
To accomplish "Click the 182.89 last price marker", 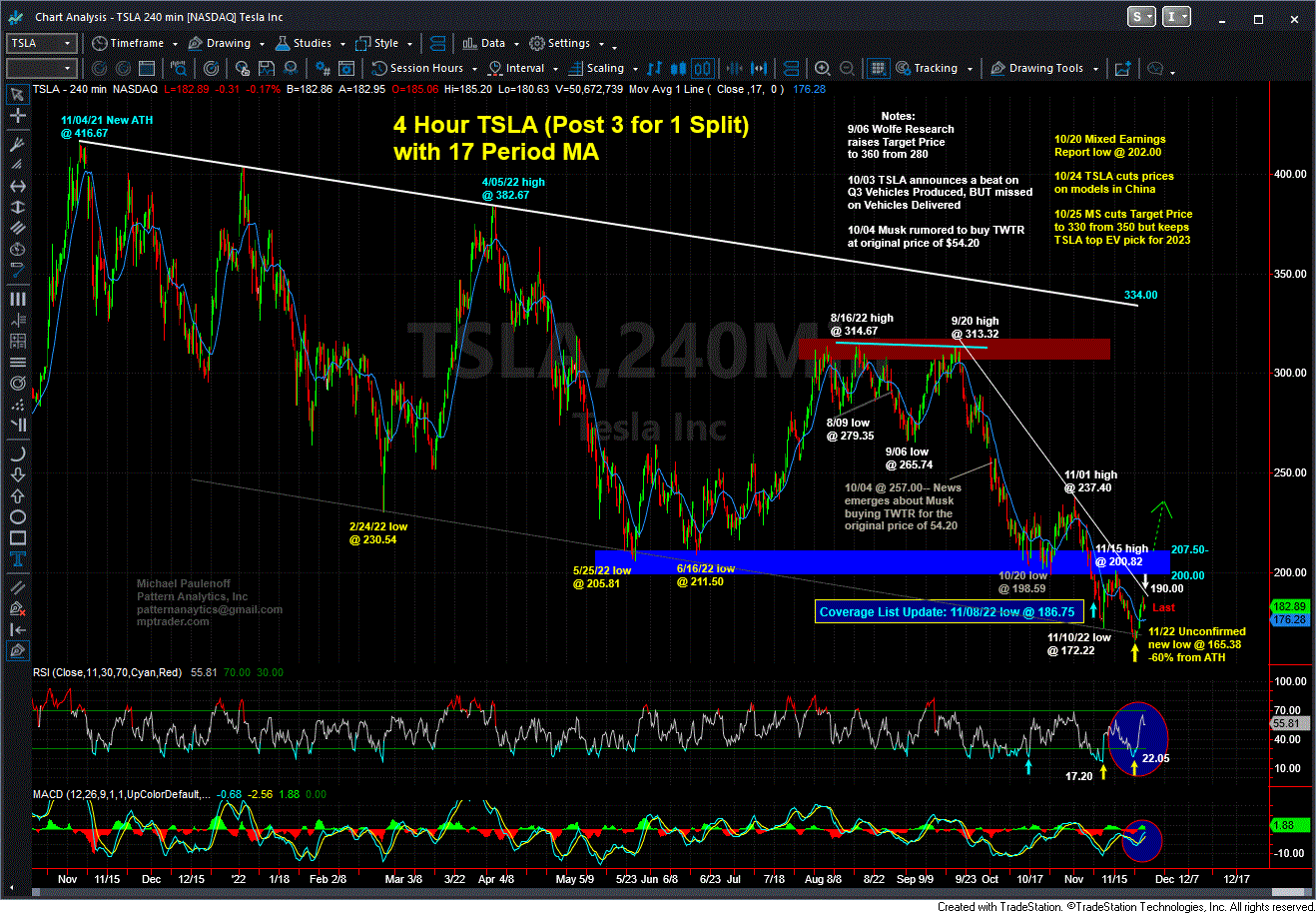I will pos(1289,606).
